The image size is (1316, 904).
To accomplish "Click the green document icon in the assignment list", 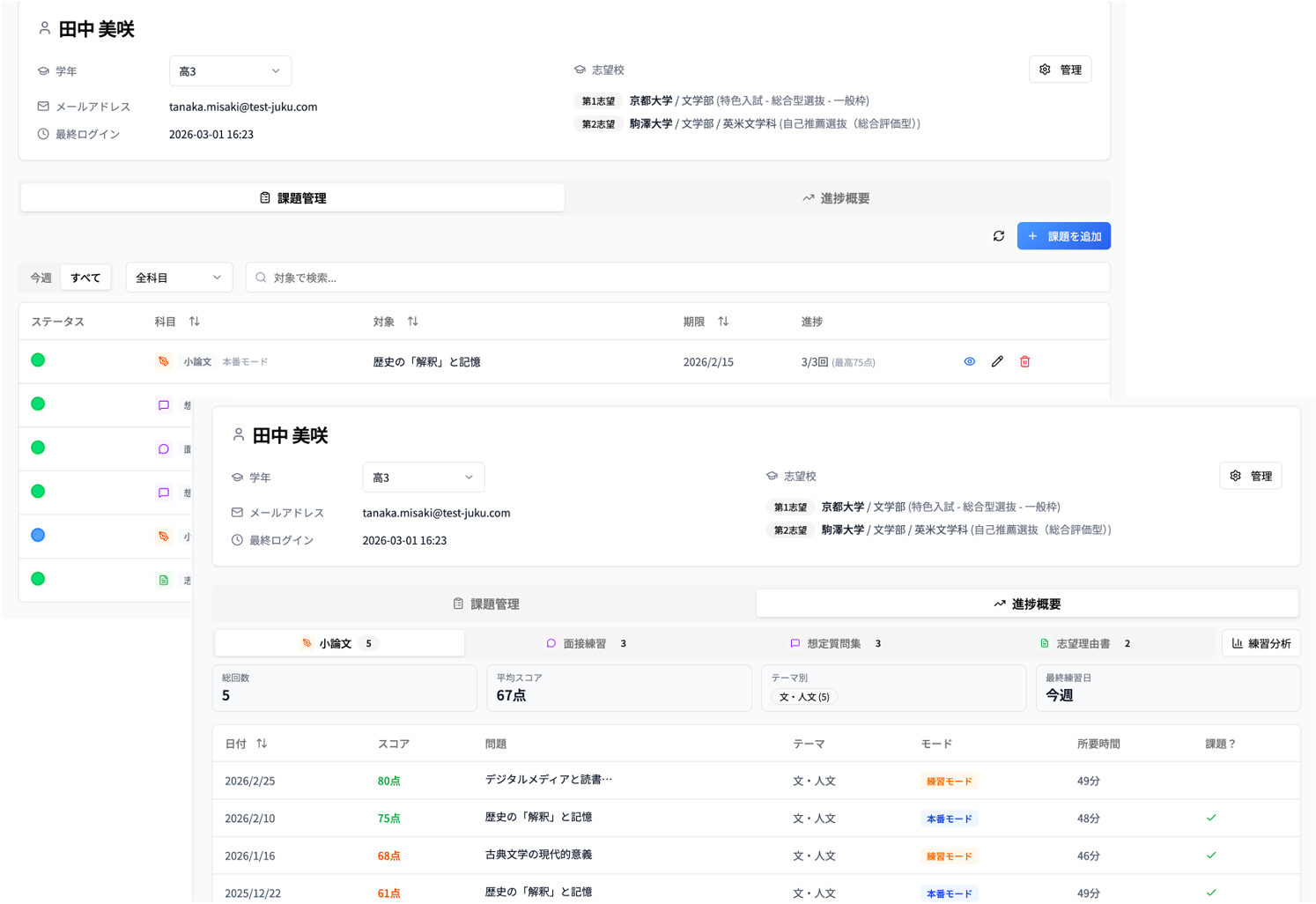I will pyautogui.click(x=164, y=580).
